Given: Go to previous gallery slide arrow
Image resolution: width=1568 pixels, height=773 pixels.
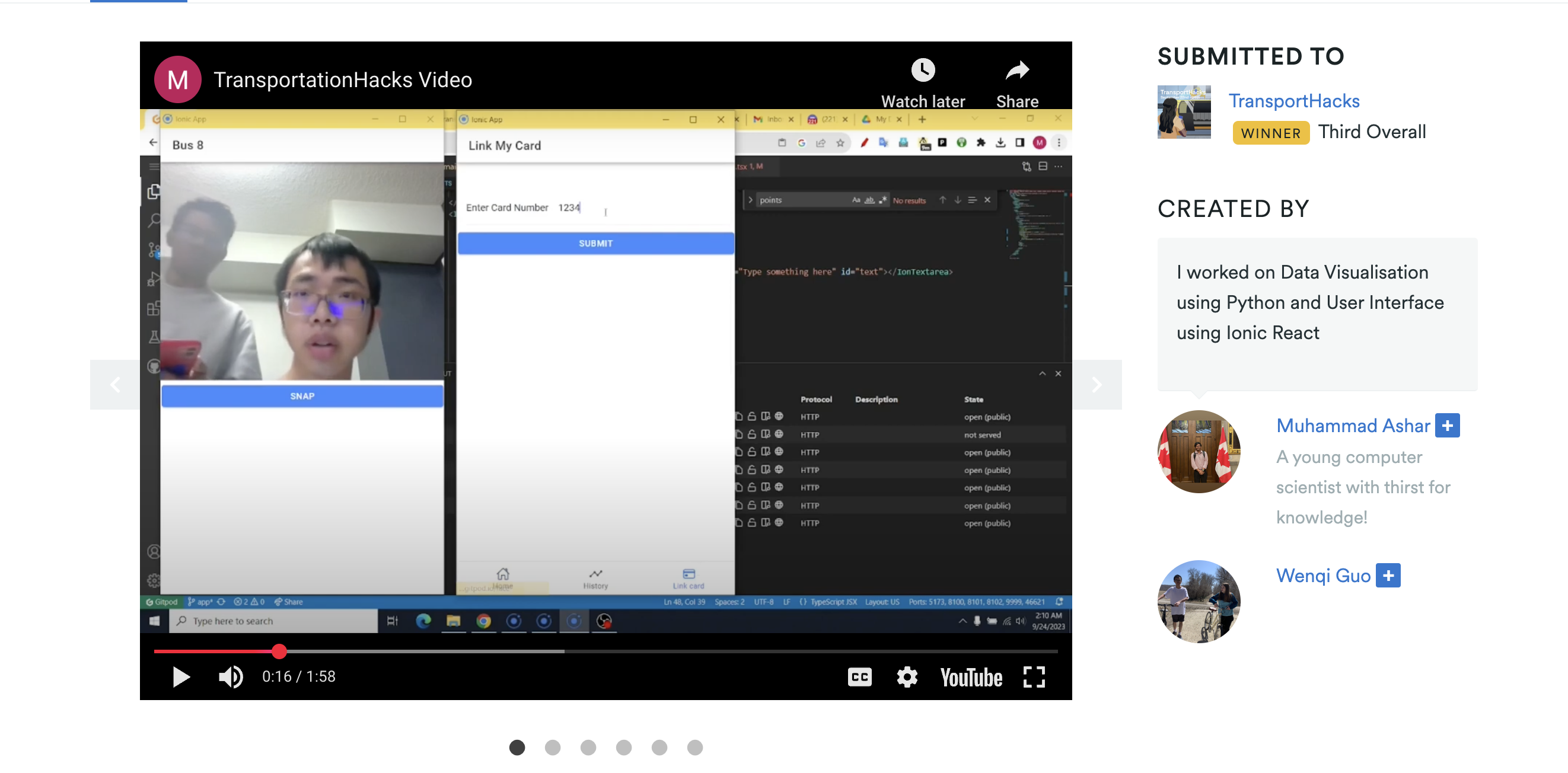Looking at the screenshot, I should coord(115,385).
